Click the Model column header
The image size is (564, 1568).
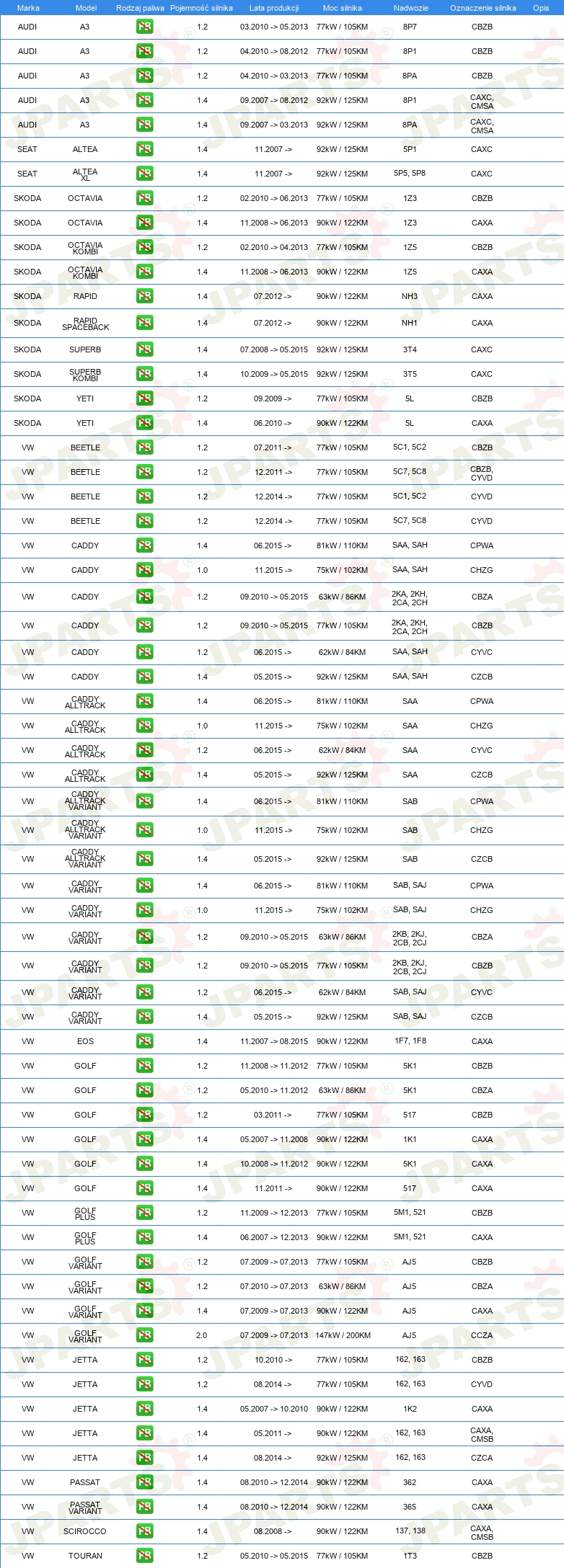pos(86,8)
